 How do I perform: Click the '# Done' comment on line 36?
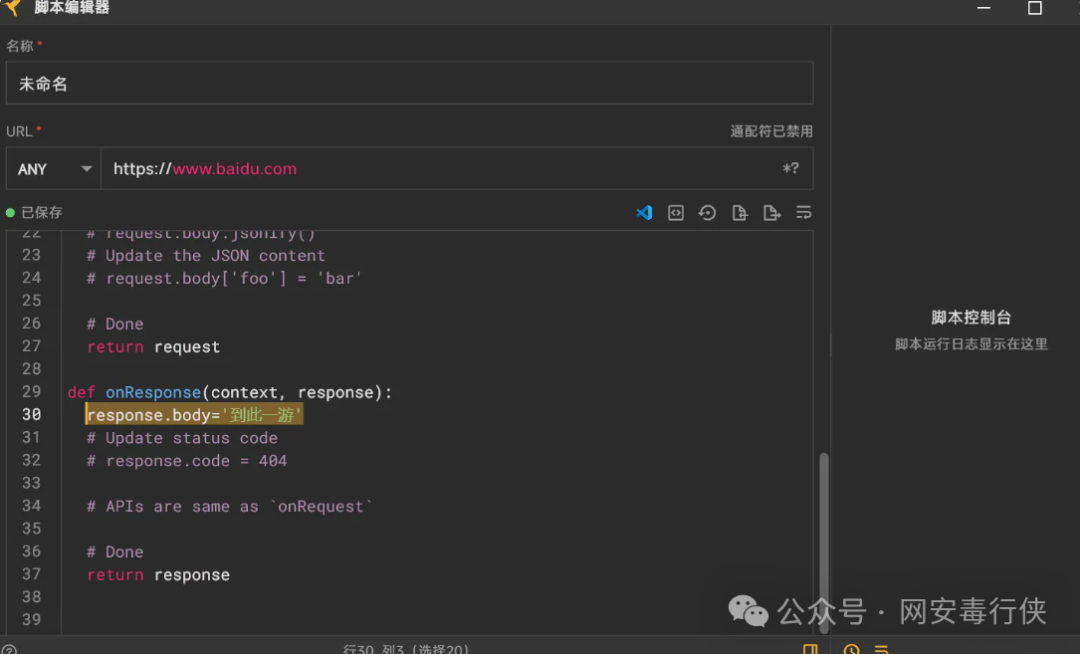pos(115,551)
